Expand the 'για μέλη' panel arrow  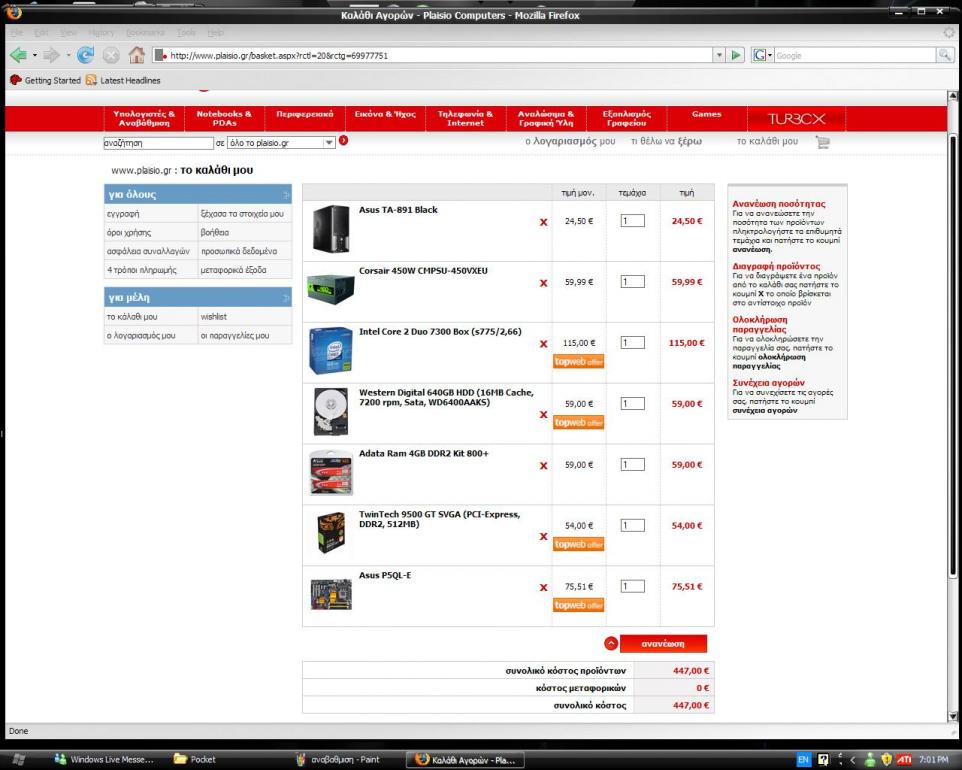point(286,298)
